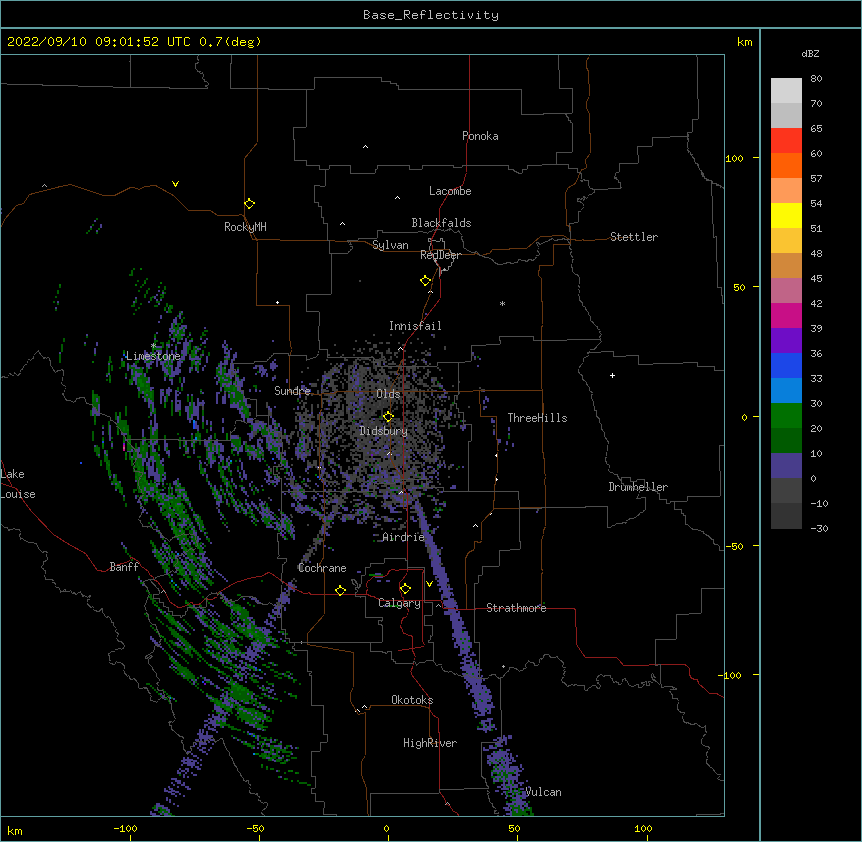Viewport: 862px width, 842px height.
Task: Click the Olds town label
Action: tap(388, 394)
